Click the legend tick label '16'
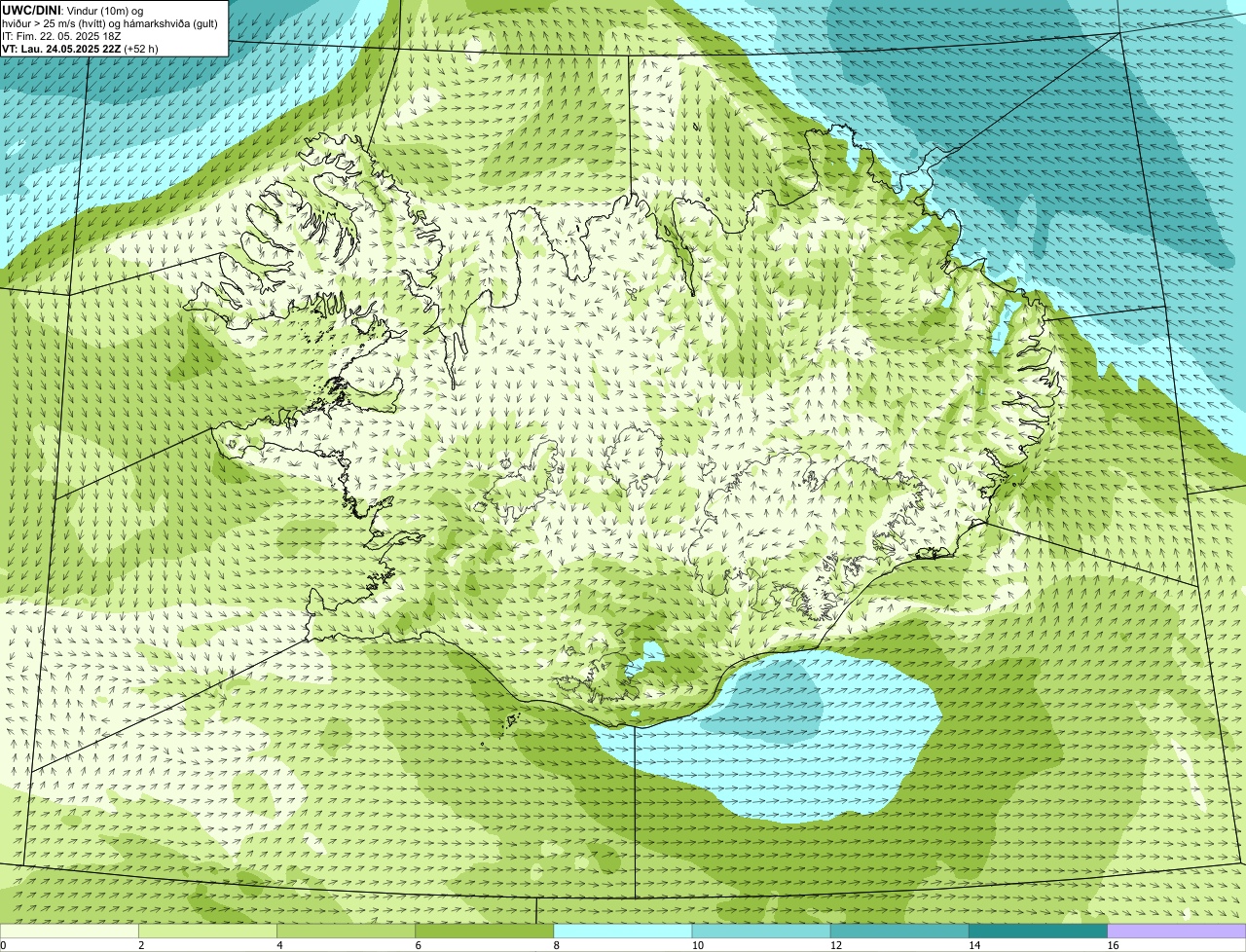The image size is (1246, 952). [1112, 945]
